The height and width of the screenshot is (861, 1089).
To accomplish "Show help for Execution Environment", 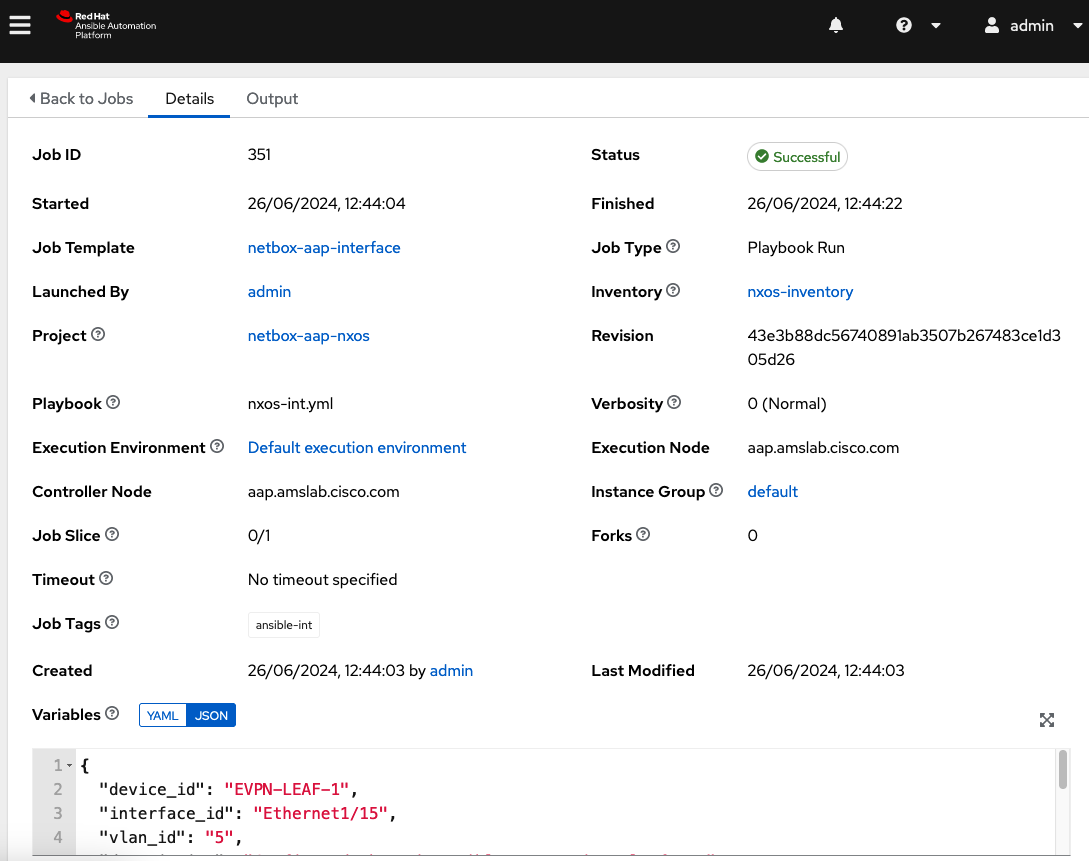I will 217,446.
